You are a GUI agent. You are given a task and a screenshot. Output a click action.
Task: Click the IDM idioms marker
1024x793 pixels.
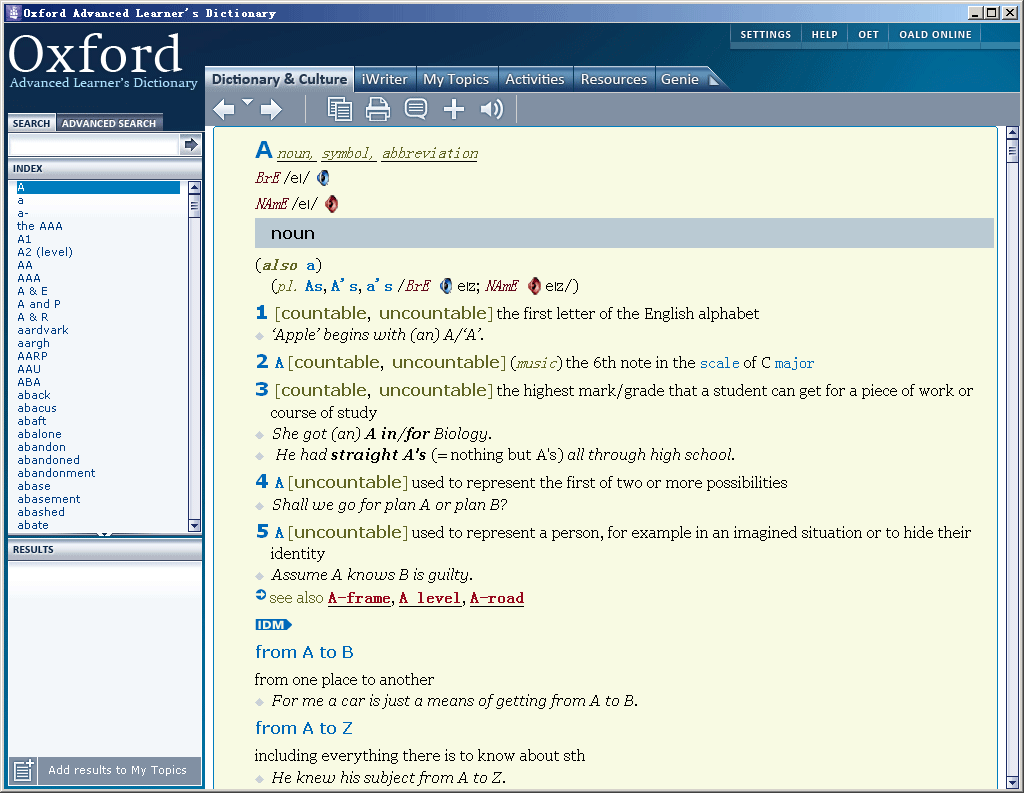(273, 625)
